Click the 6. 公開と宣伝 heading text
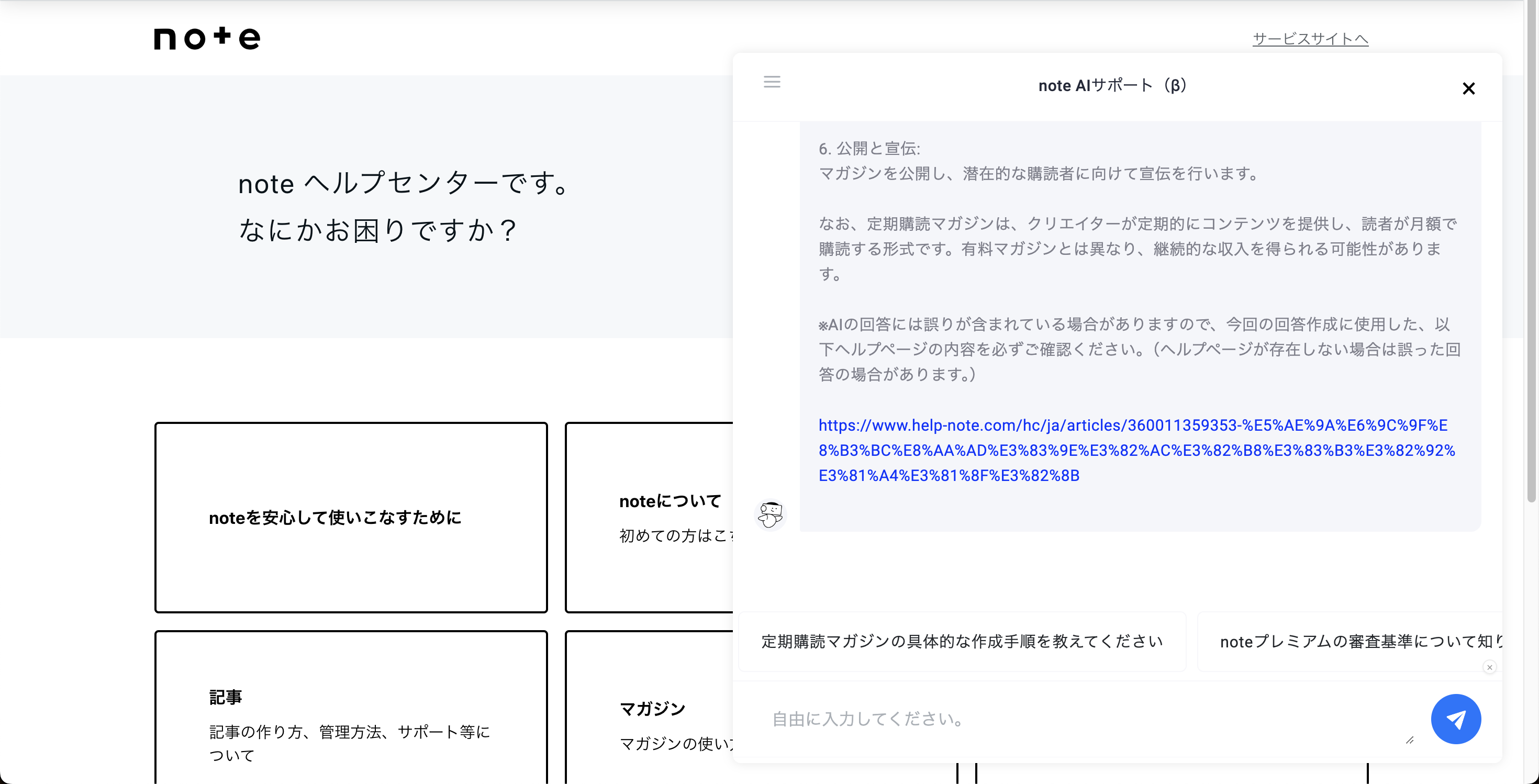Screen dimensions: 1539x784 pos(869,148)
